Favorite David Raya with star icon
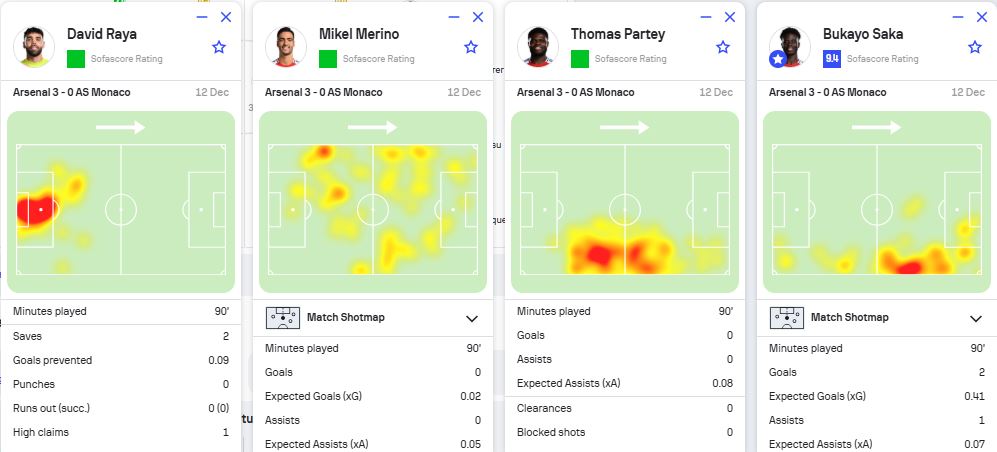This screenshot has width=997, height=452. (219, 46)
